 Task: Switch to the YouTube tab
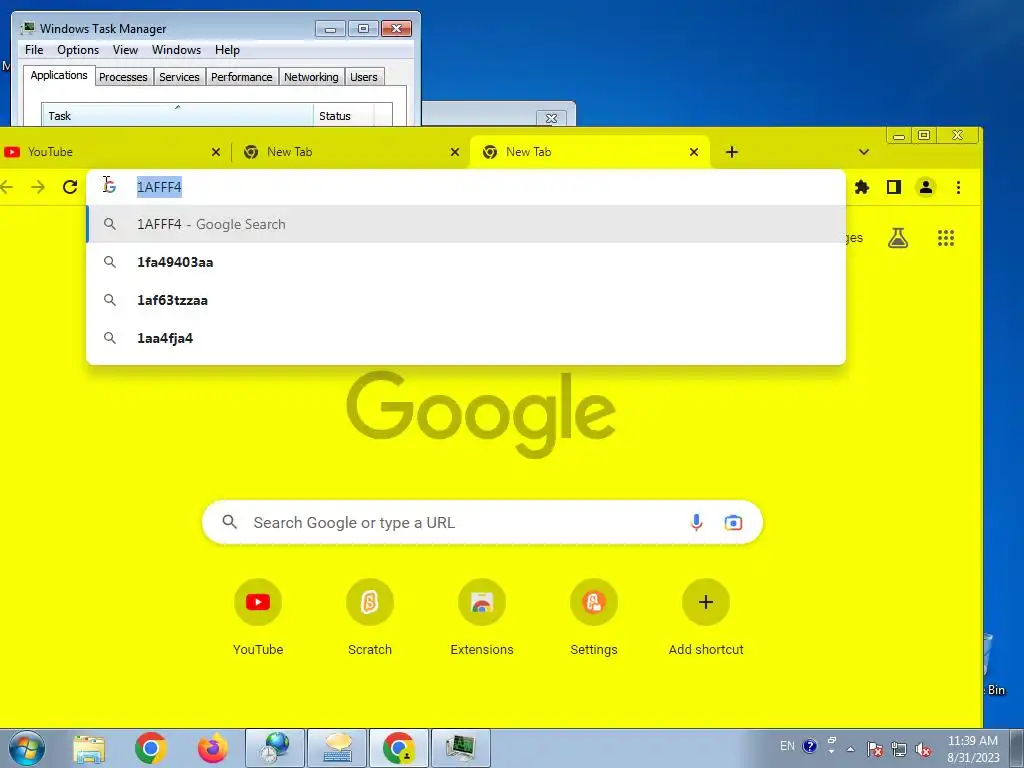click(x=111, y=152)
